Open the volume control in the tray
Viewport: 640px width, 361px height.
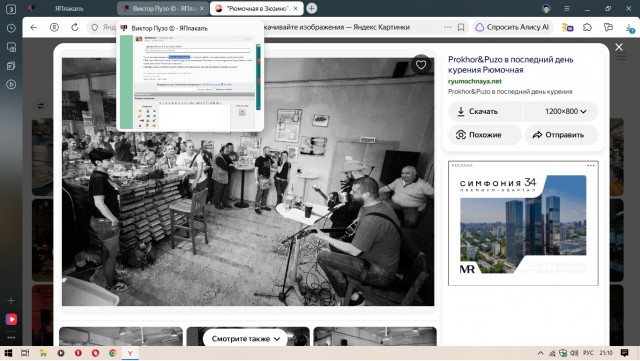(x=574, y=353)
